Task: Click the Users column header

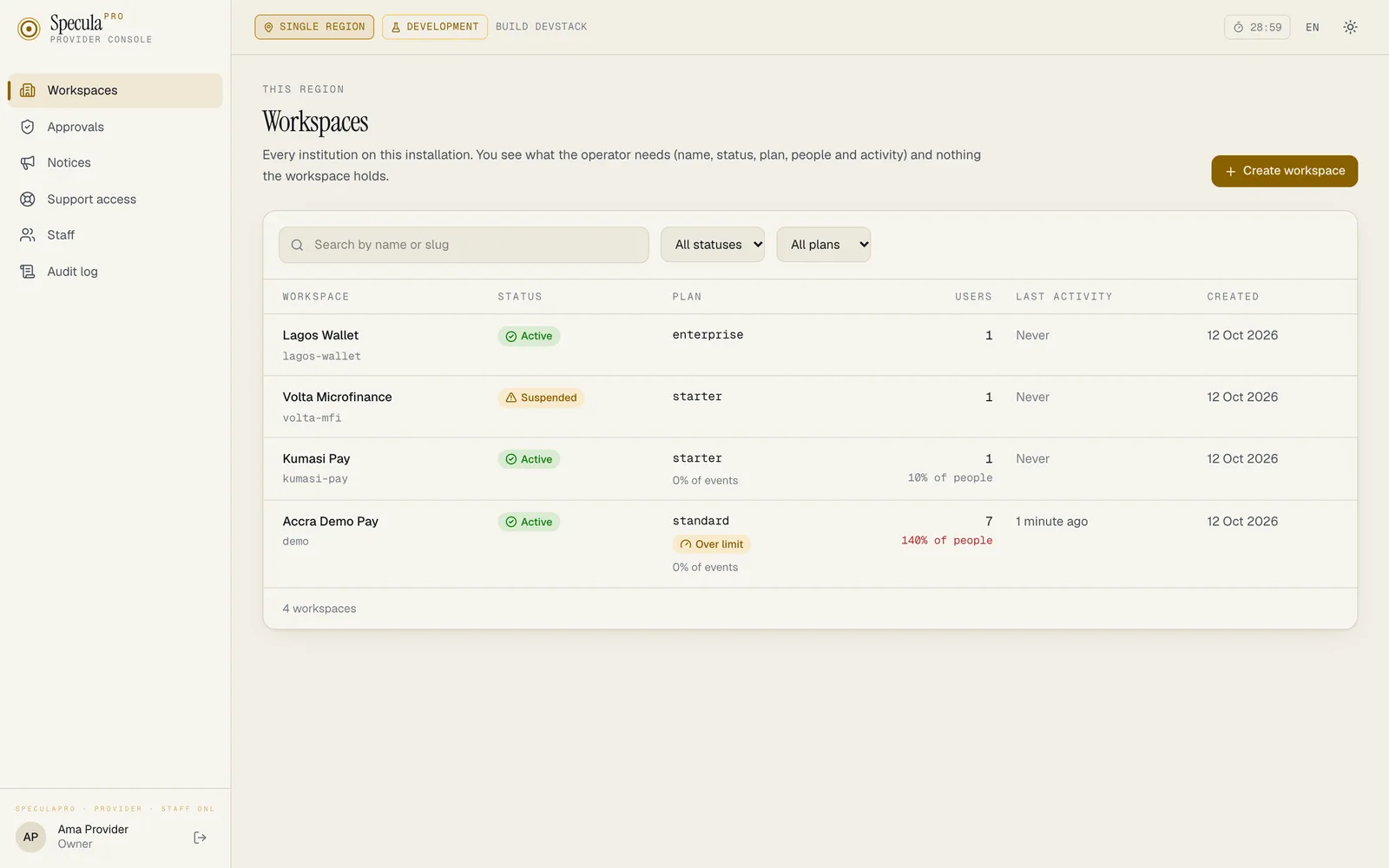Action: click(973, 297)
